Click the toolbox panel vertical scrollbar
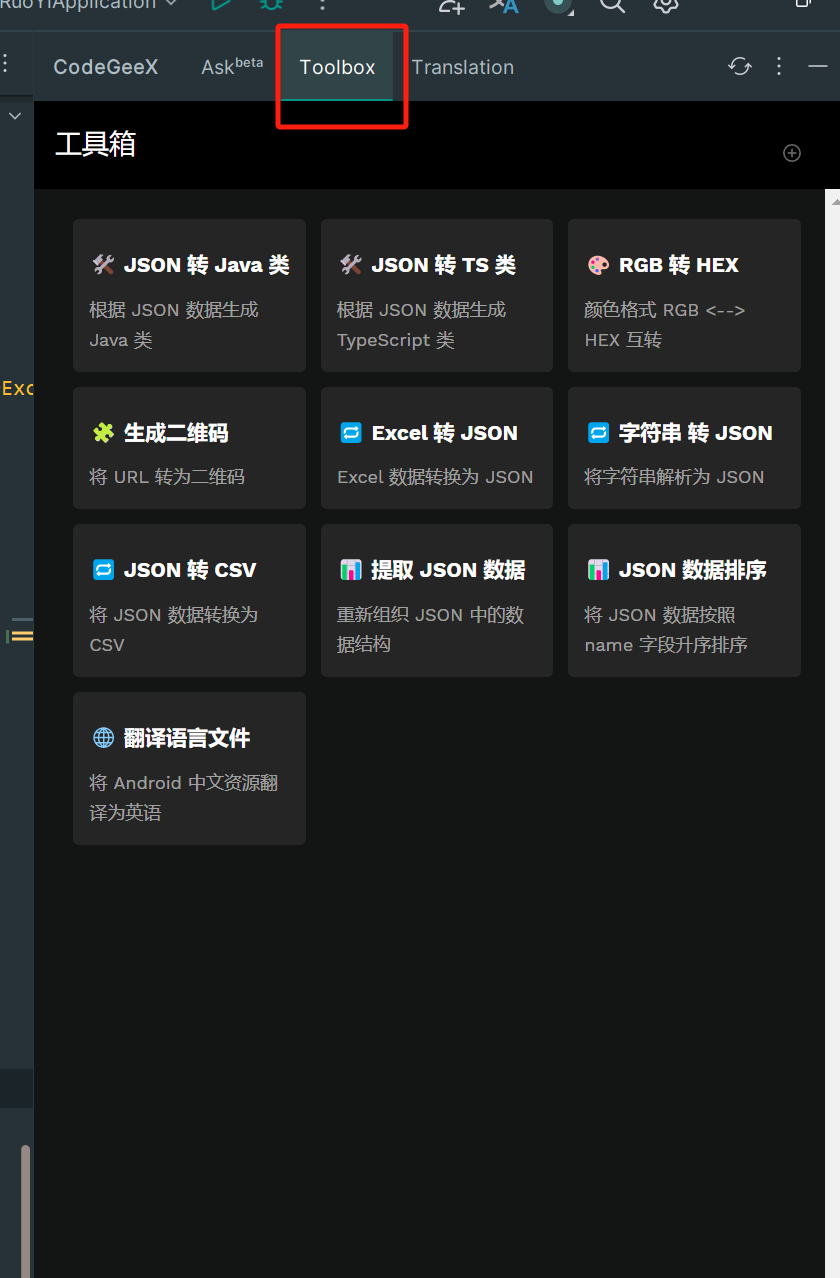 (x=832, y=733)
